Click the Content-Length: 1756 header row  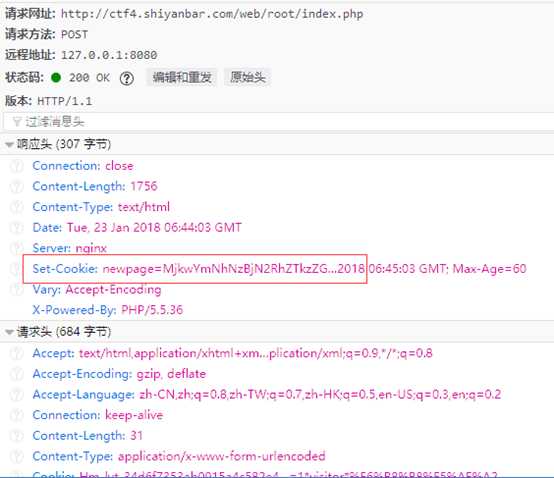[x=95, y=186]
